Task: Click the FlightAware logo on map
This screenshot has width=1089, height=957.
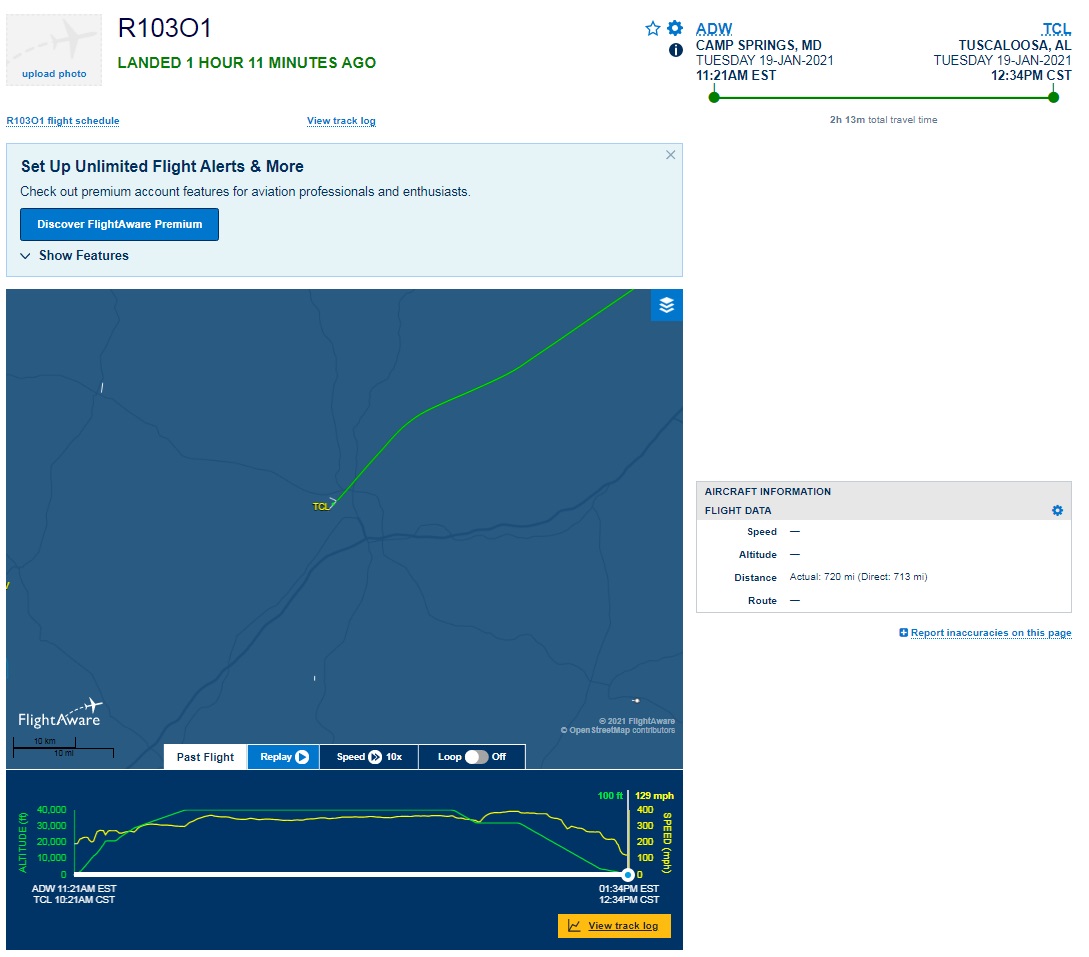Action: [x=60, y=715]
